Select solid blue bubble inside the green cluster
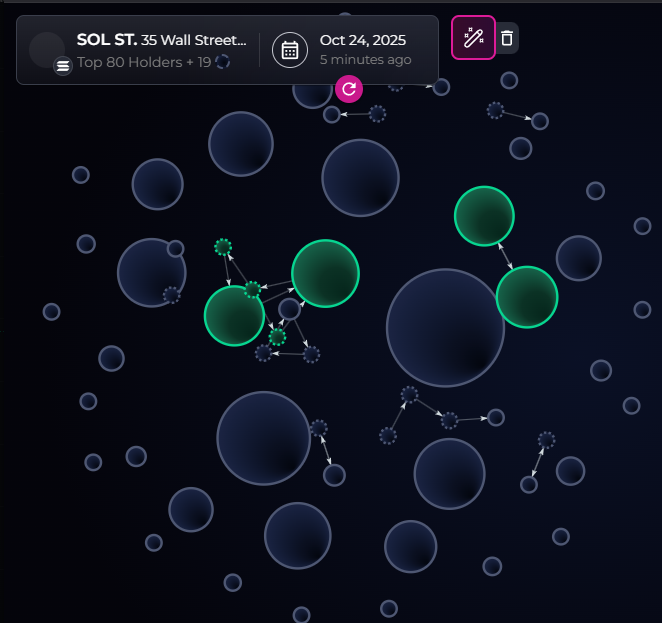 (x=290, y=309)
